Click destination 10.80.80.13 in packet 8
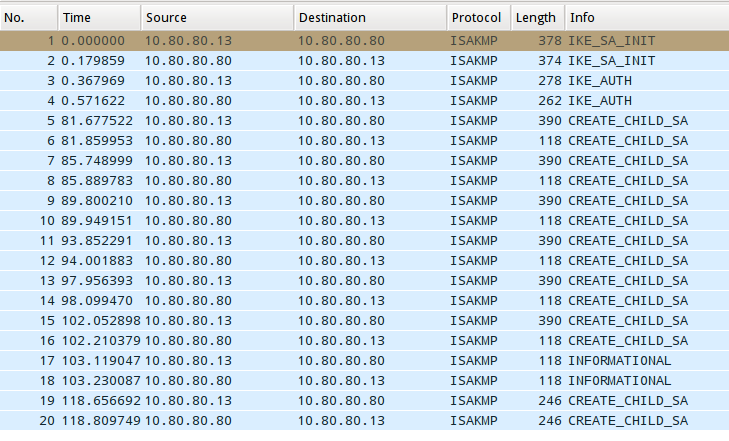Image resolution: width=729 pixels, height=441 pixels. (x=341, y=181)
